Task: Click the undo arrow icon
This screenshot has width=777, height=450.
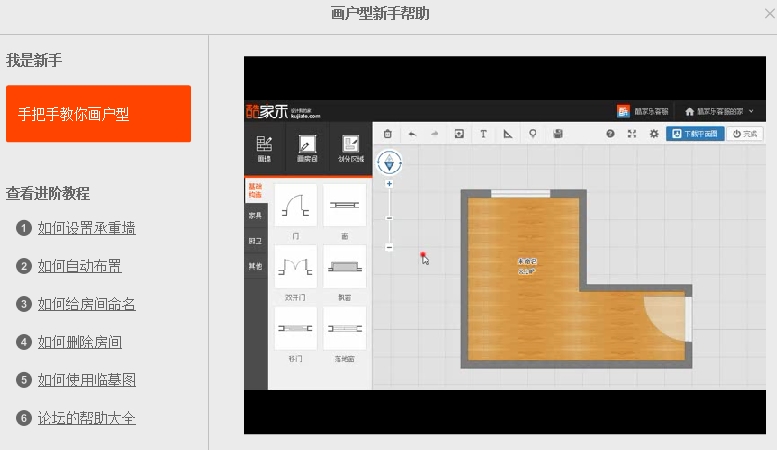Action: (x=412, y=134)
